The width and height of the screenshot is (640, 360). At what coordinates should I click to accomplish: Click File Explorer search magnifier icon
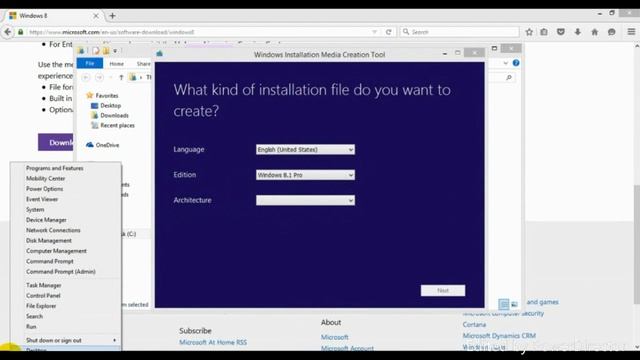[x=509, y=77]
